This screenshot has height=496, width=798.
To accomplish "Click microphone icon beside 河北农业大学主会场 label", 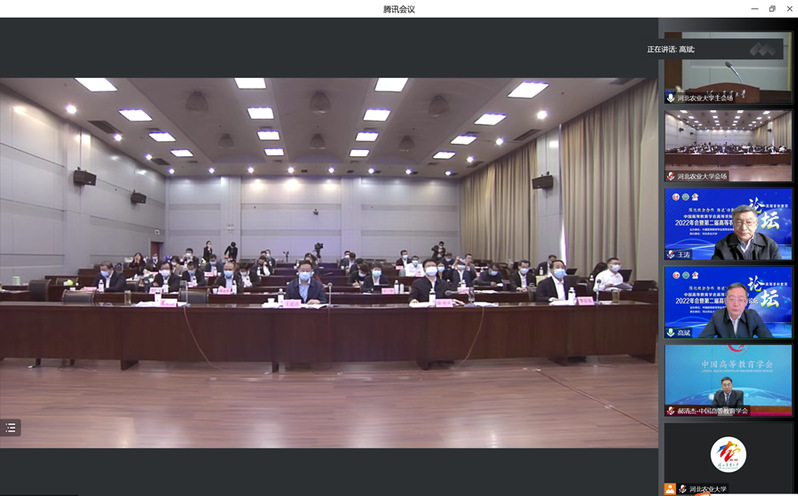I will coord(671,98).
